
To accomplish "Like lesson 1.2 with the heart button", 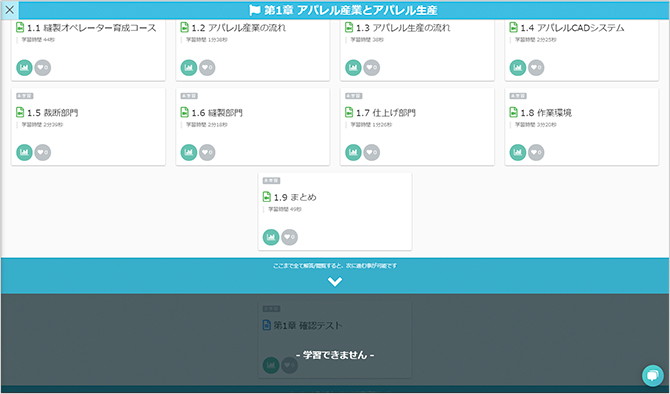I will pyautogui.click(x=207, y=68).
